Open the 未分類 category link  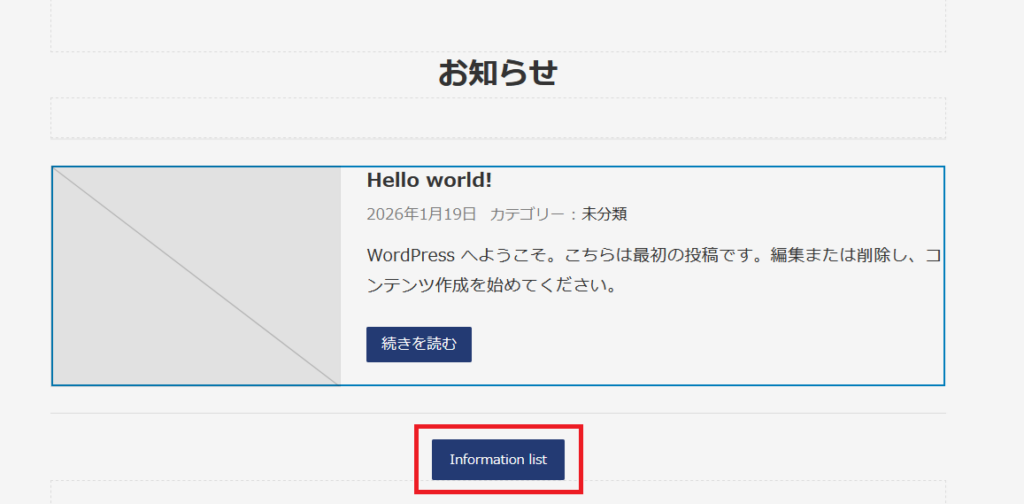[604, 214]
